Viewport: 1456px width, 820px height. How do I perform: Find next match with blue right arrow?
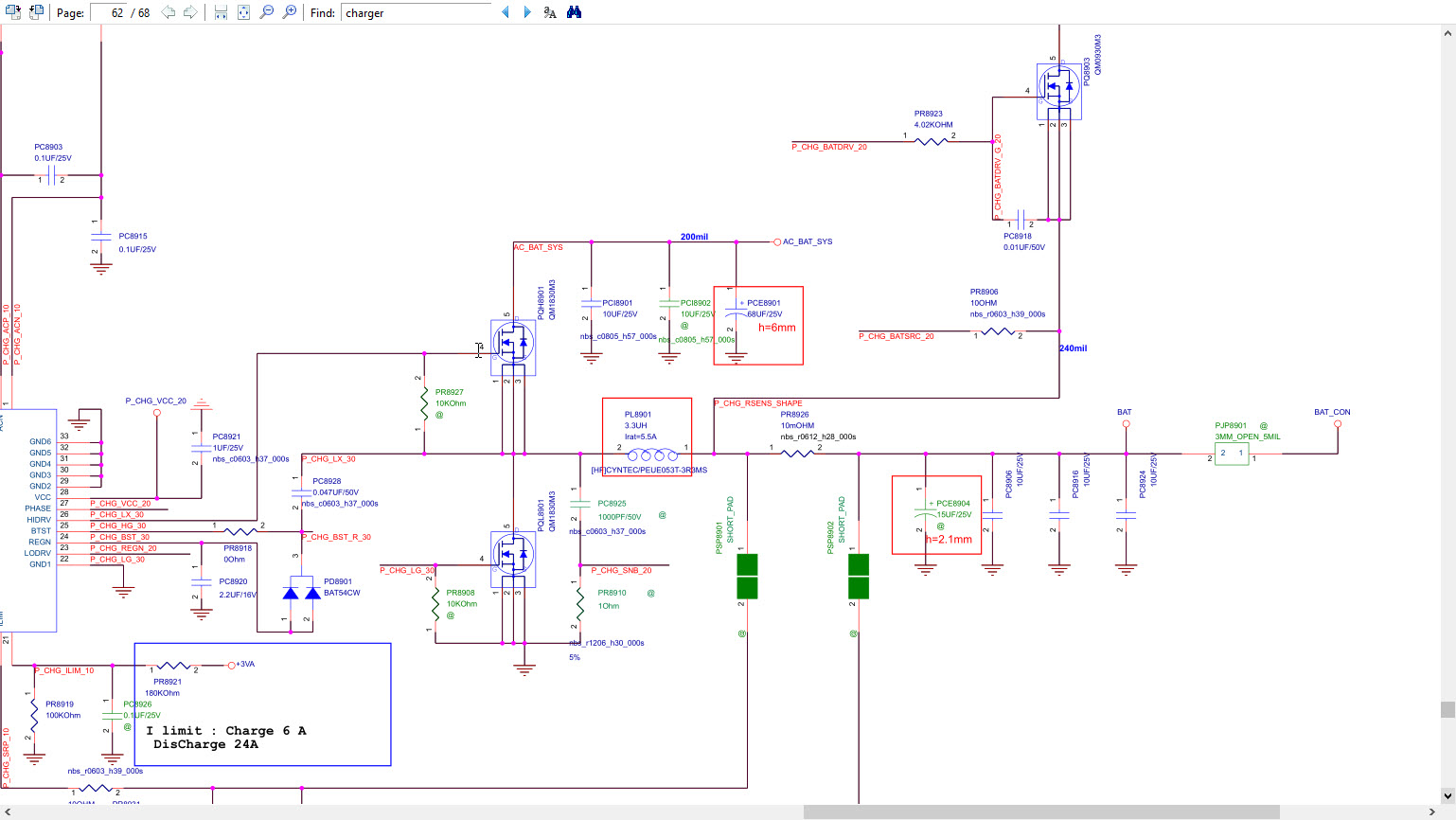click(527, 12)
